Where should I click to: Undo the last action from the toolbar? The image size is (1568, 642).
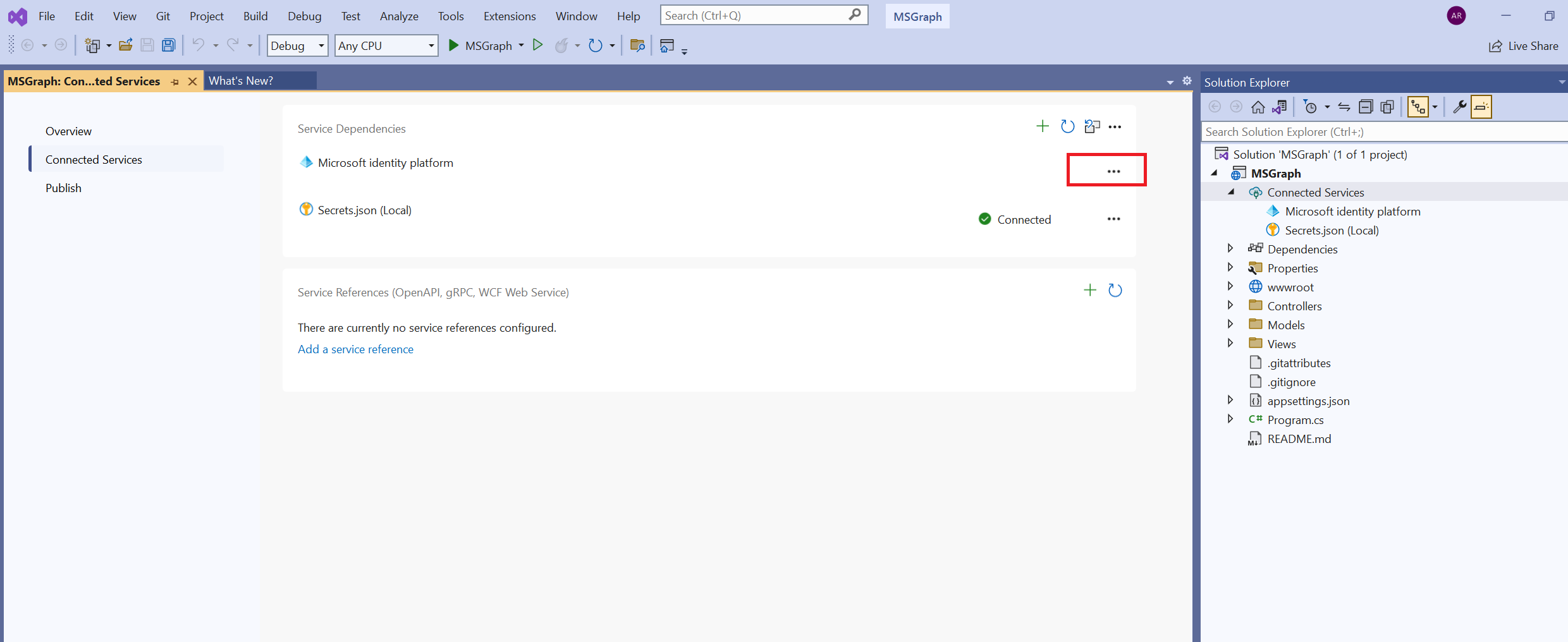(x=199, y=45)
